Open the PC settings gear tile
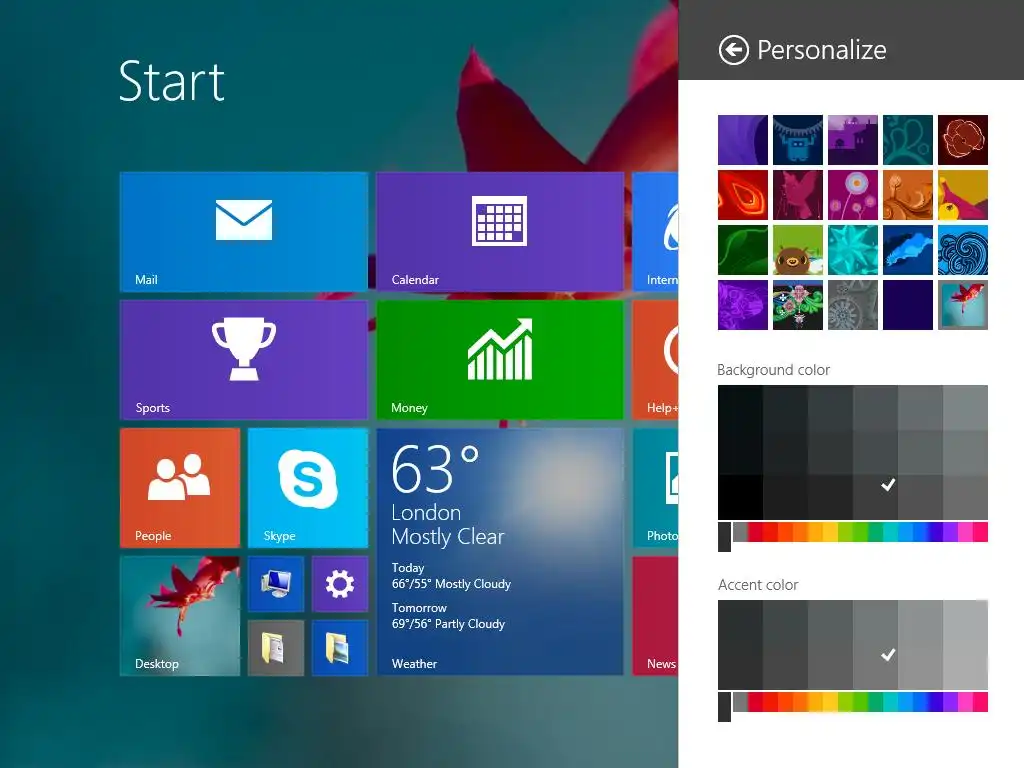The image size is (1024, 768). [340, 584]
